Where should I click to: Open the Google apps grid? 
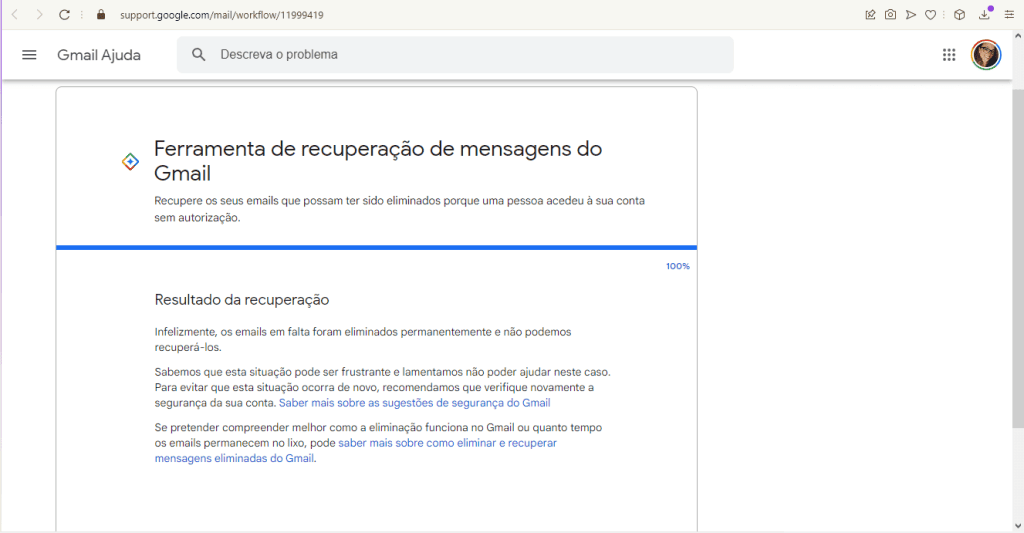click(949, 55)
